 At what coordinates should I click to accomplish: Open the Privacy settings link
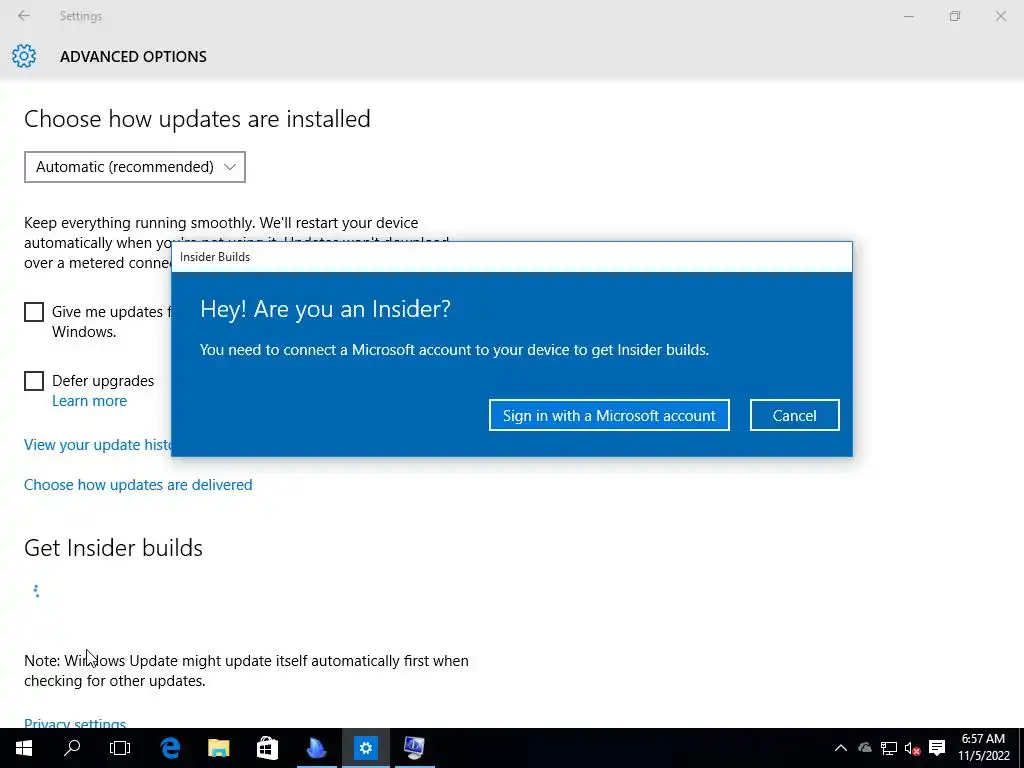pyautogui.click(x=75, y=723)
